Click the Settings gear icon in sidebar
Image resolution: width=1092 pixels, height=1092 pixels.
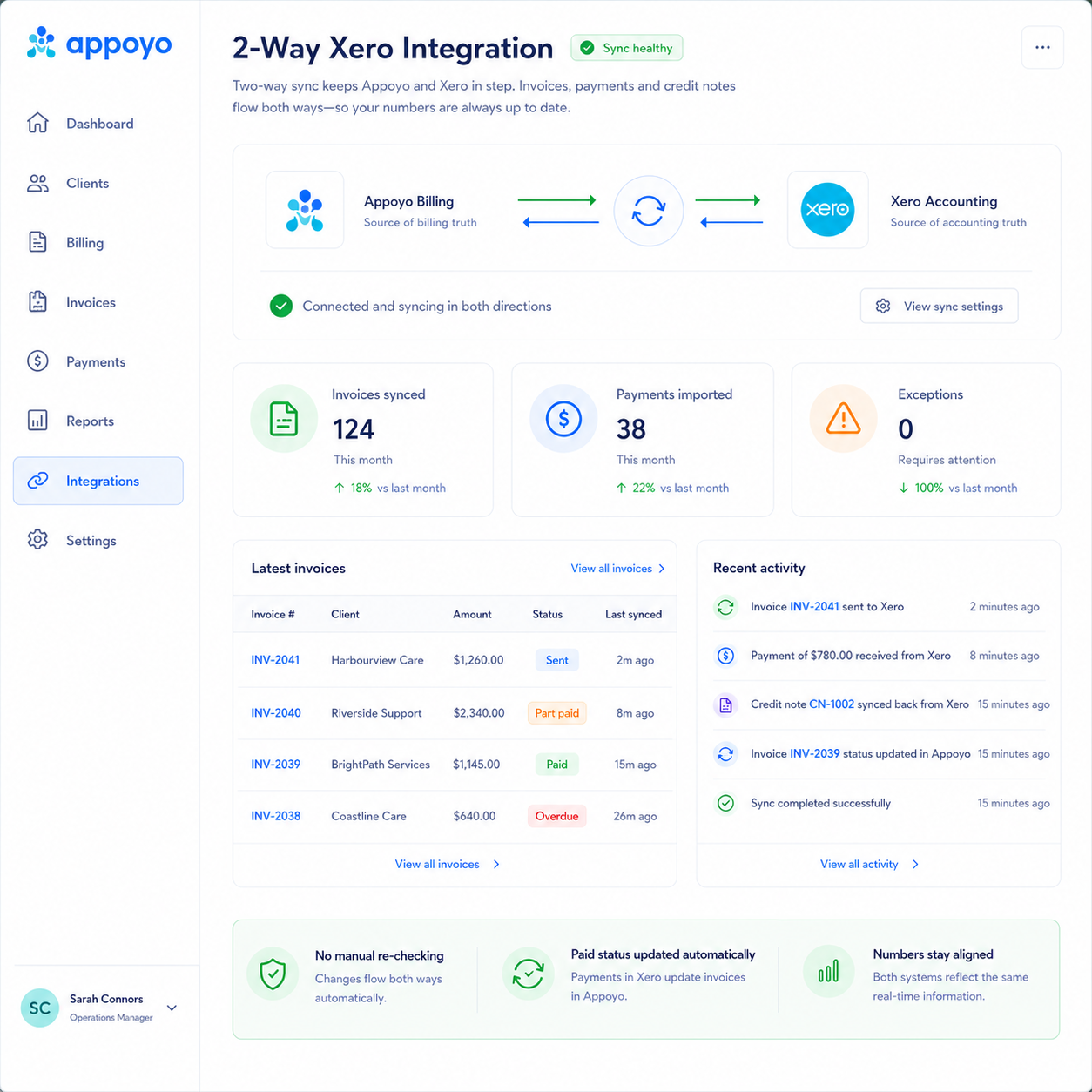click(37, 540)
